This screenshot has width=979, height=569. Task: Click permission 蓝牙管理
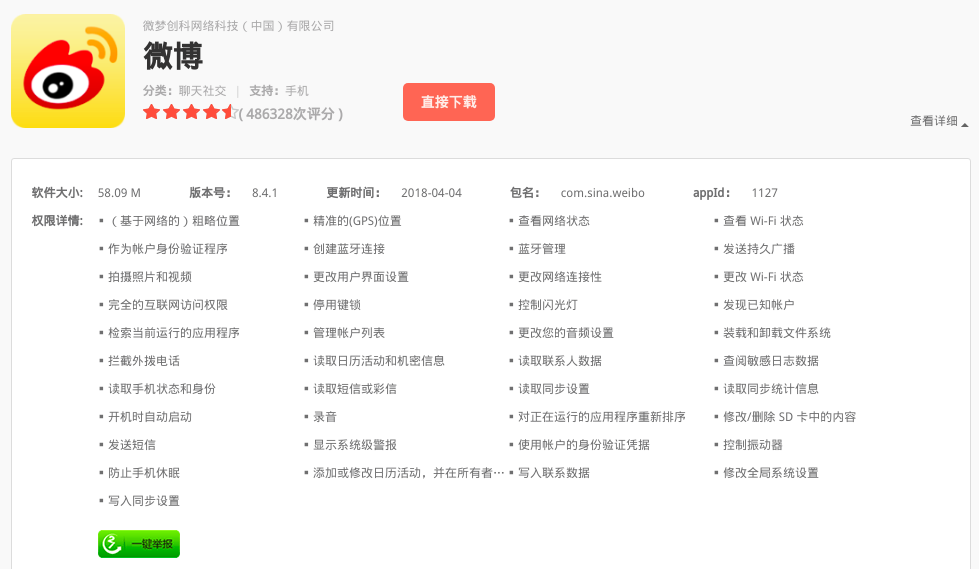click(x=542, y=249)
